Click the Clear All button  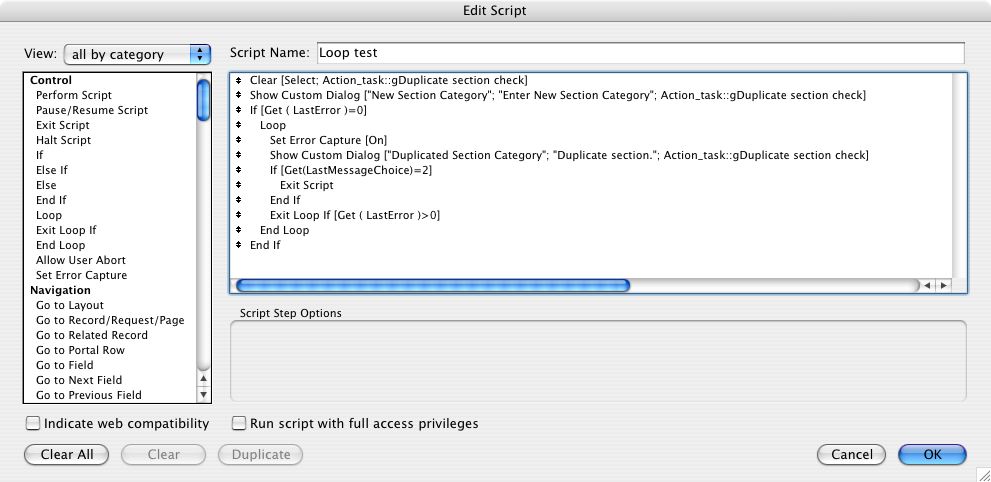click(66, 454)
